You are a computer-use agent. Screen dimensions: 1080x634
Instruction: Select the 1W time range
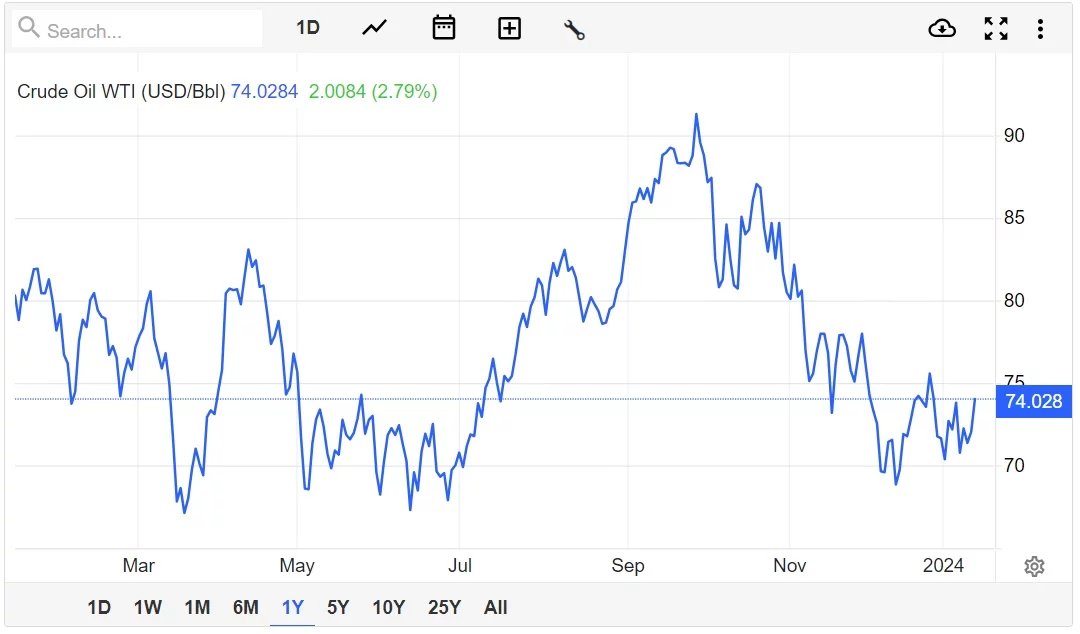click(x=148, y=607)
